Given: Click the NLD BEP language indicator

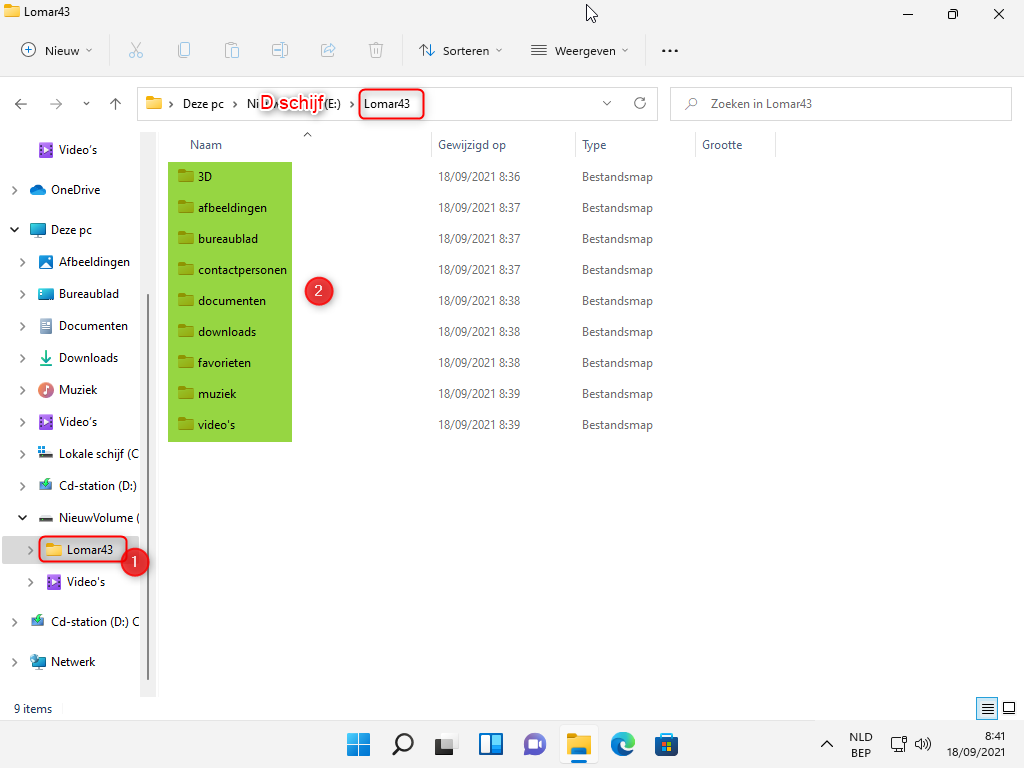Looking at the screenshot, I should click(x=861, y=744).
